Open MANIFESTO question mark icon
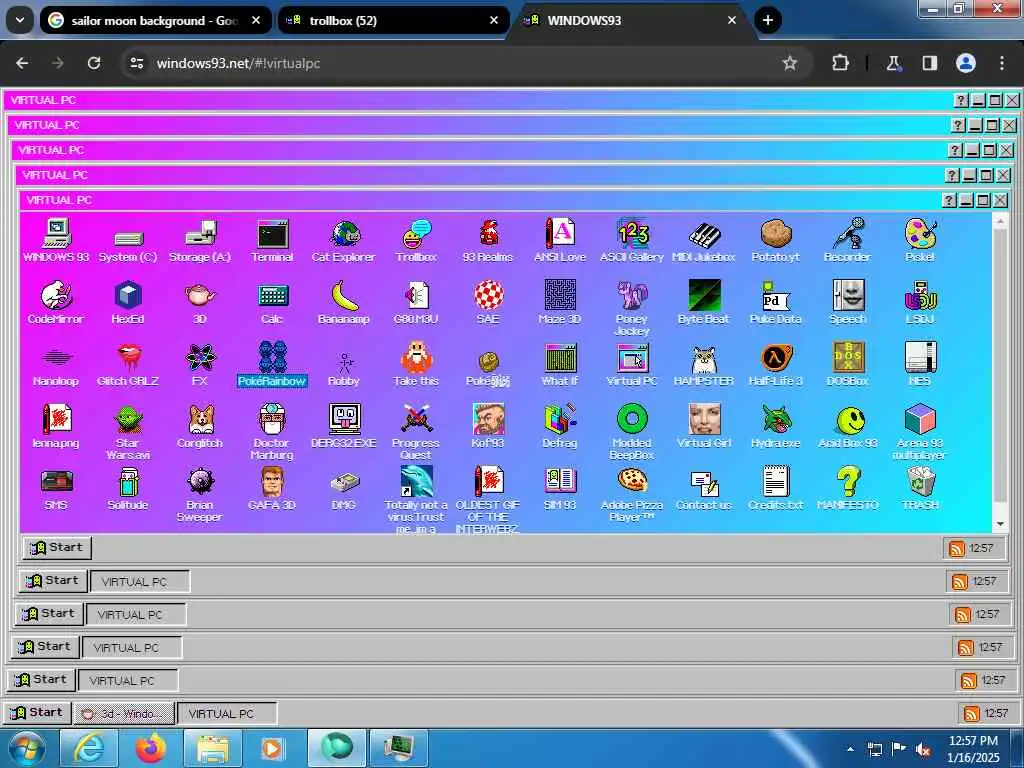1024x768 pixels. [848, 488]
